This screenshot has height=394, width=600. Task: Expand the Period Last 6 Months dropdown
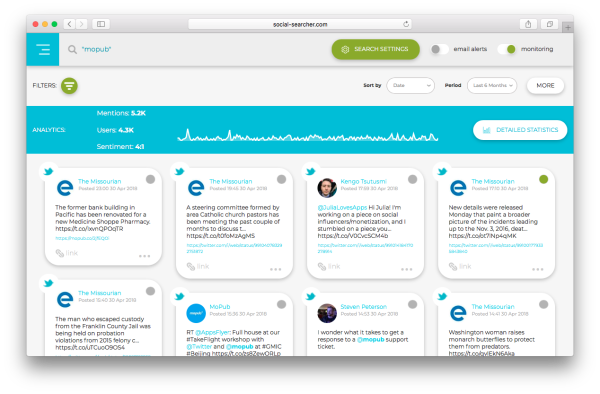(492, 85)
